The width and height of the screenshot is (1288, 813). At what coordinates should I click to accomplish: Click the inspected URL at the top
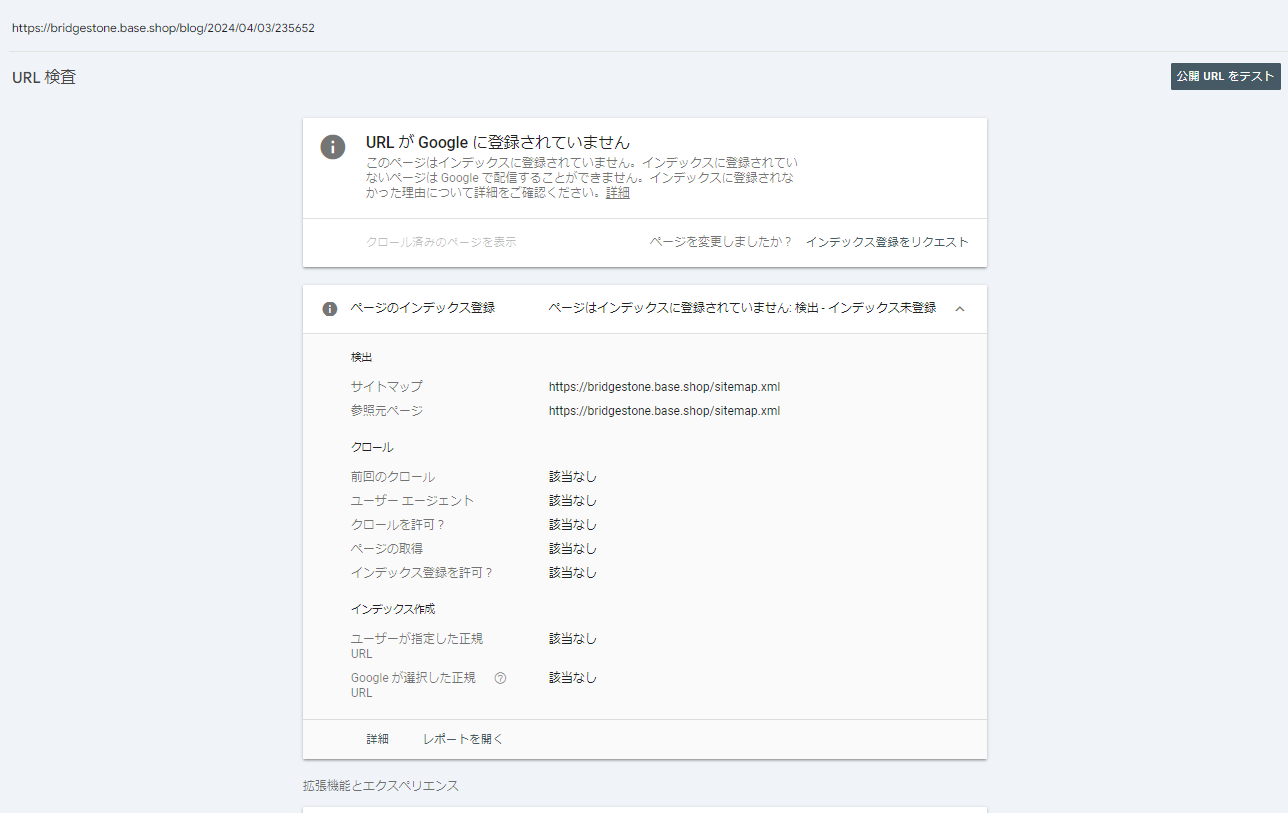pos(163,28)
